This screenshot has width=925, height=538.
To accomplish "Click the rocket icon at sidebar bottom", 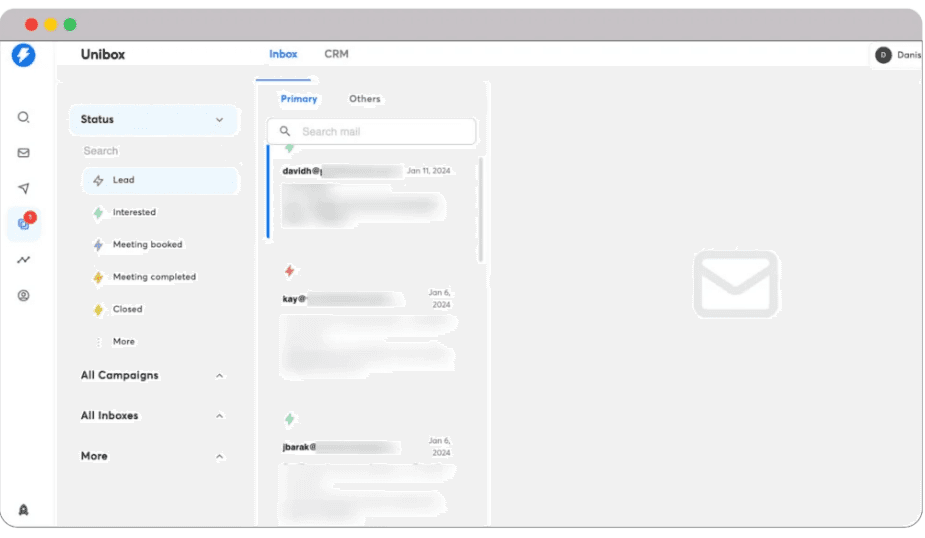I will [24, 510].
